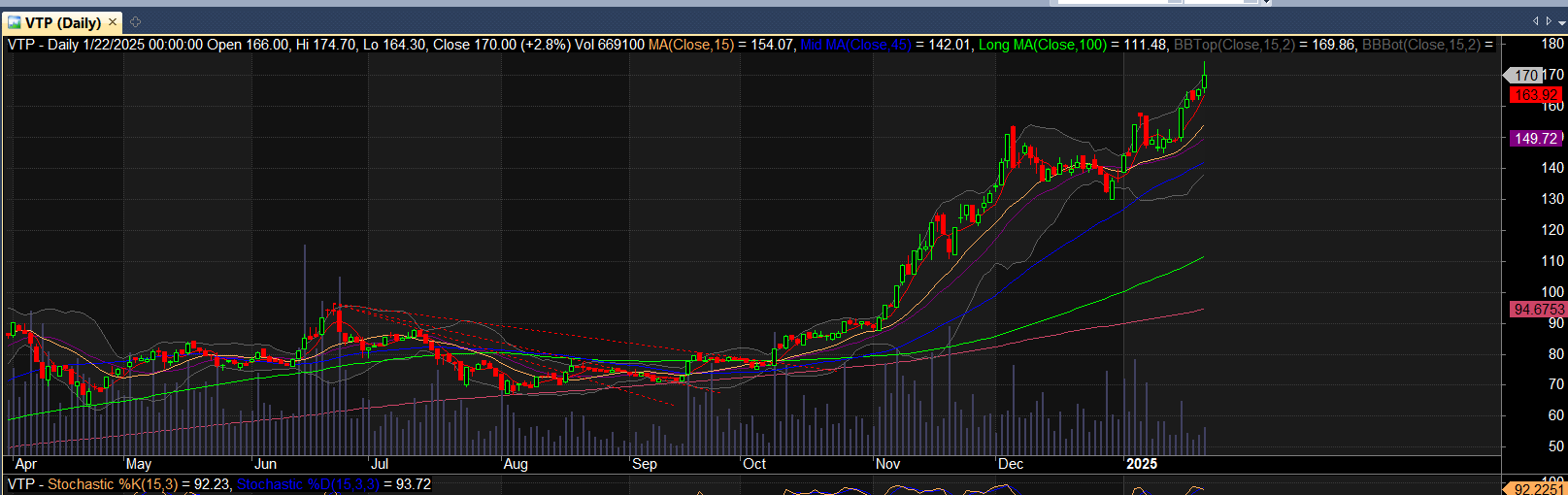The width and height of the screenshot is (1568, 495).
Task: Click the red 163.92 price label
Action: tap(1535, 95)
